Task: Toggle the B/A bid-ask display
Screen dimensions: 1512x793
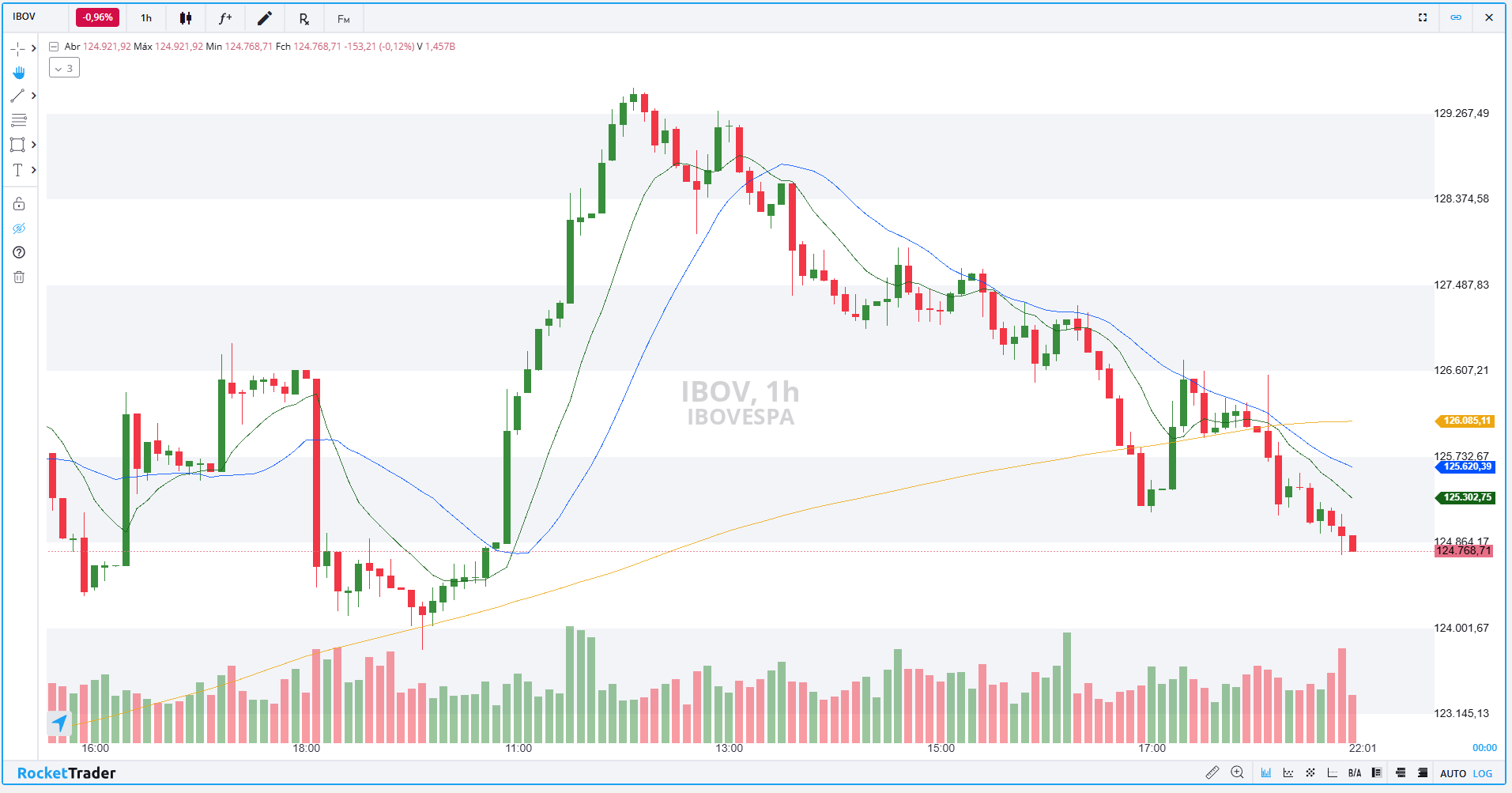Action: pyautogui.click(x=1355, y=773)
